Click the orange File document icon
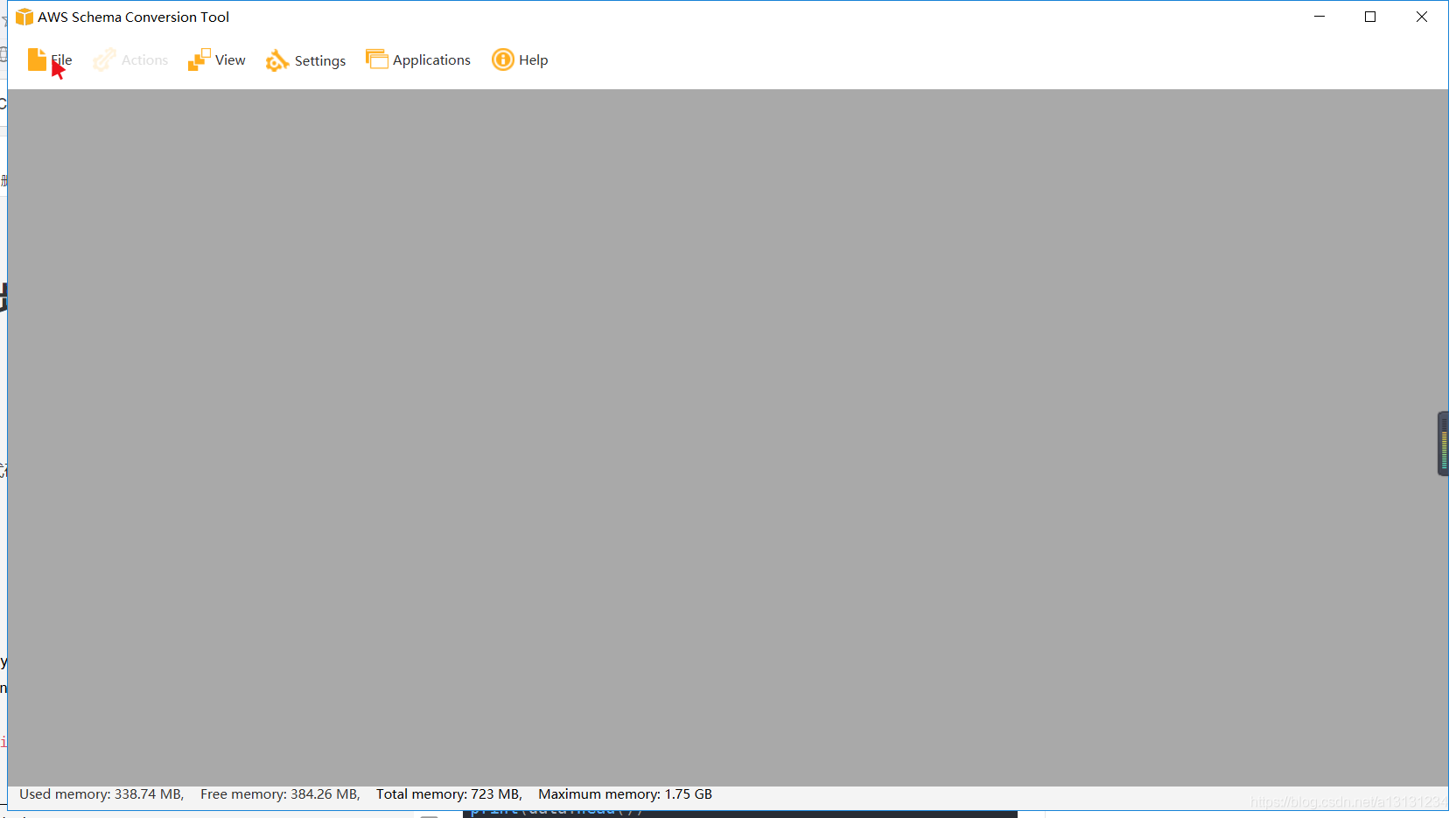 click(x=37, y=59)
